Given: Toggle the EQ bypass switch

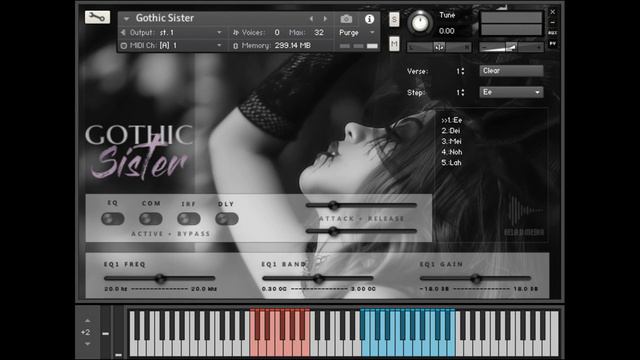Looking at the screenshot, I should (113, 219).
